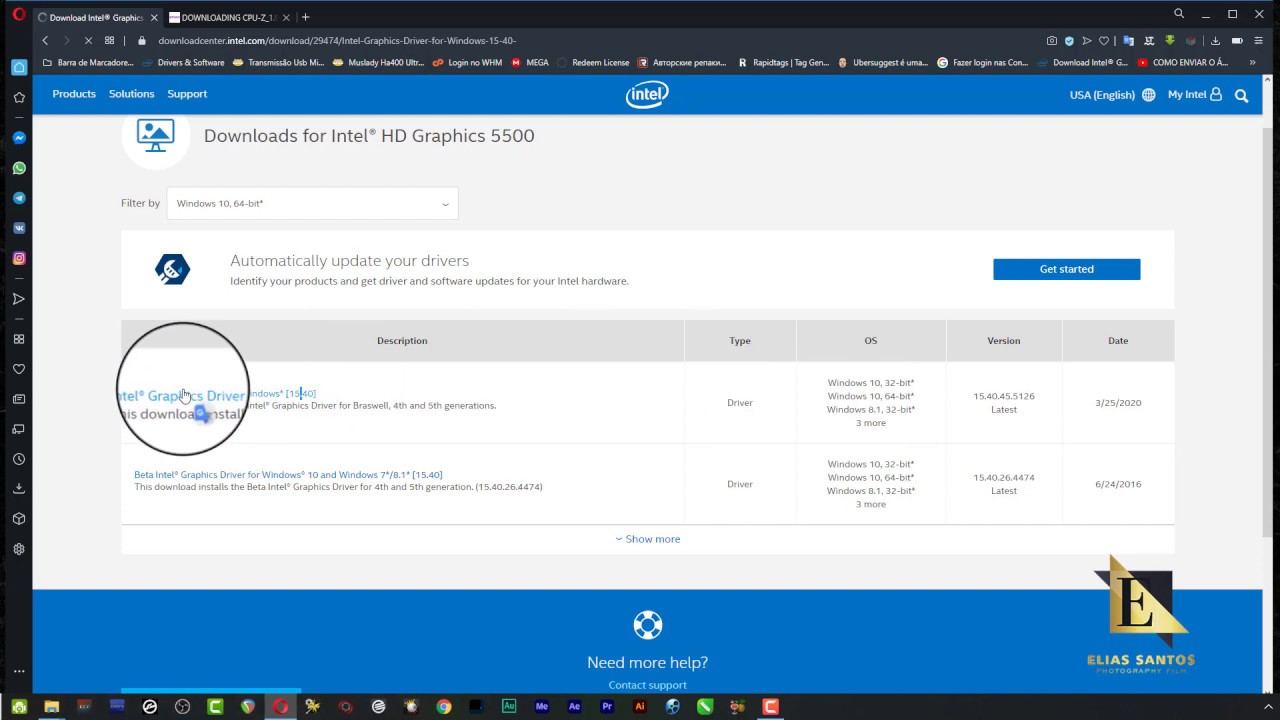Open Solutions menu
Image resolution: width=1280 pixels, height=720 pixels.
click(x=131, y=94)
